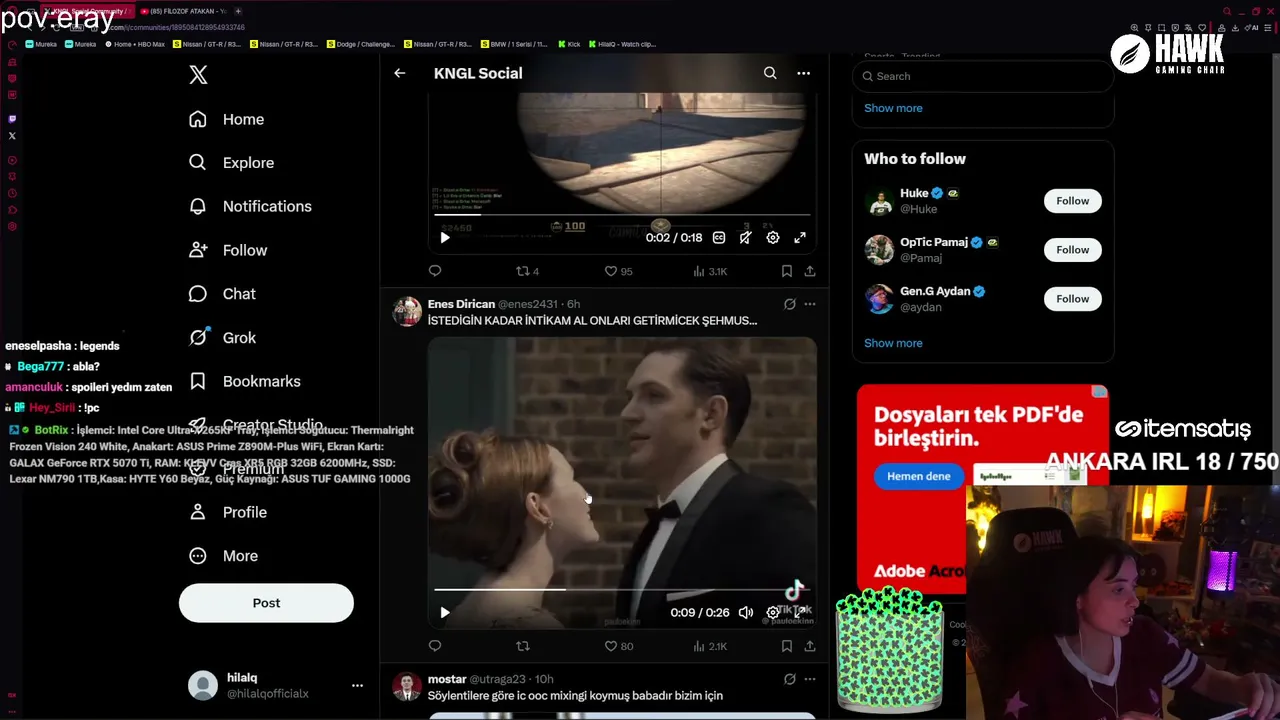Open Home • HBO Max bookmark

[x=135, y=44]
